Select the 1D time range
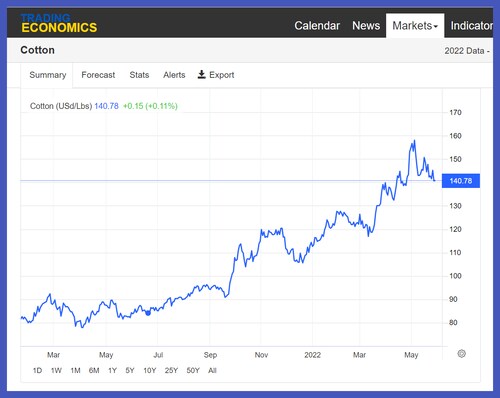500x398 pixels. [x=37, y=370]
